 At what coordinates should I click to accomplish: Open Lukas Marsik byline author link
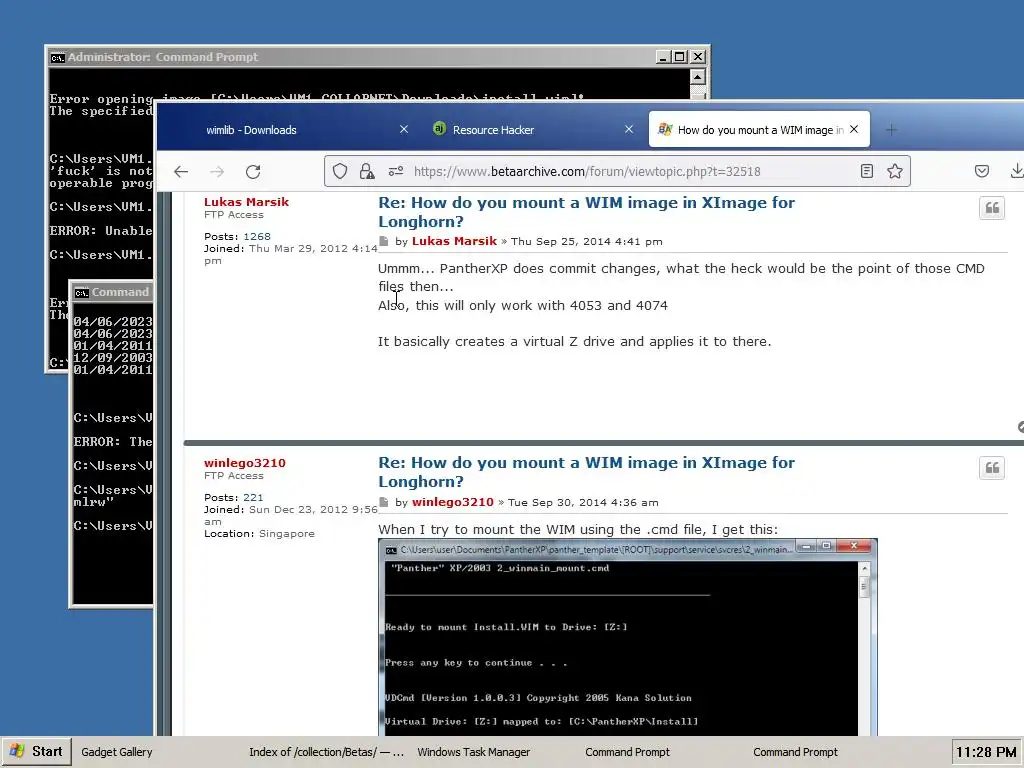454,241
